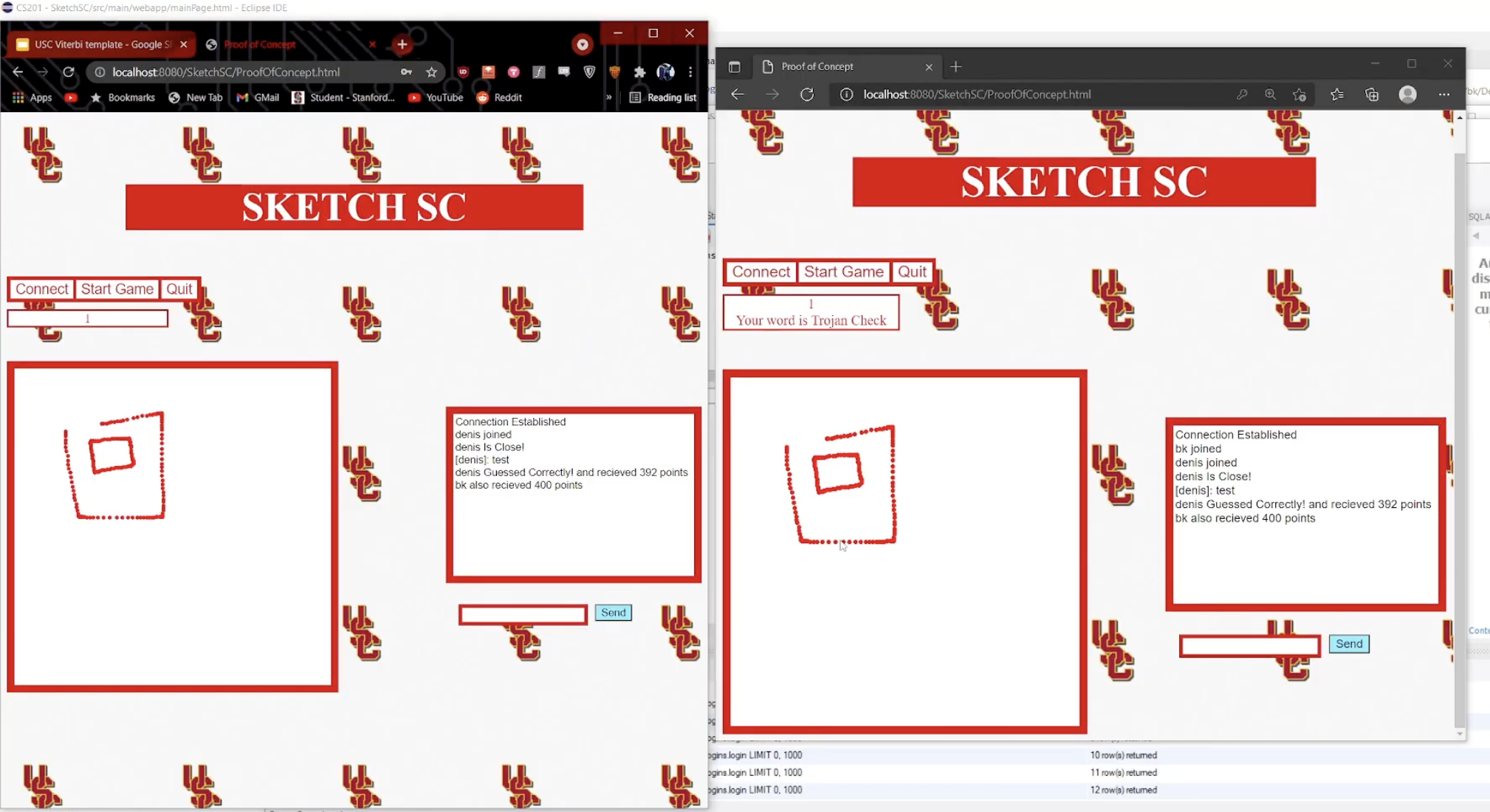Open Chrome three-dot menu

tap(690, 72)
